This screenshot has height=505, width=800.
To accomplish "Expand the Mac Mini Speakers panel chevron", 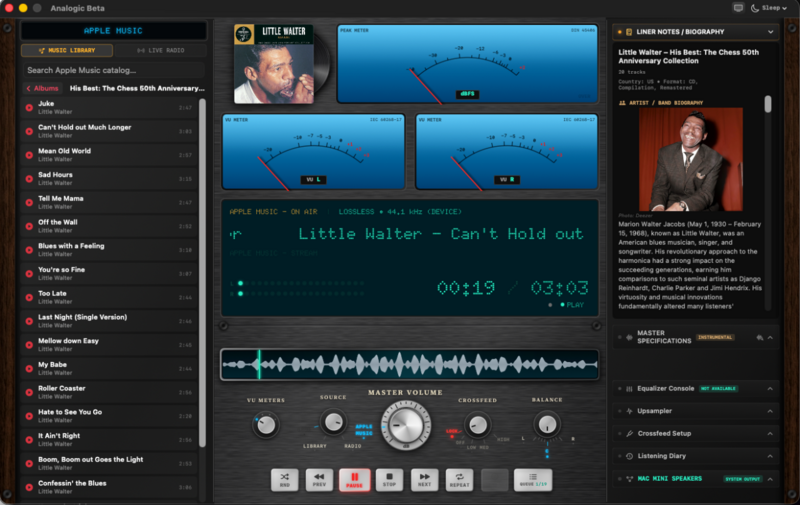I will pos(770,479).
